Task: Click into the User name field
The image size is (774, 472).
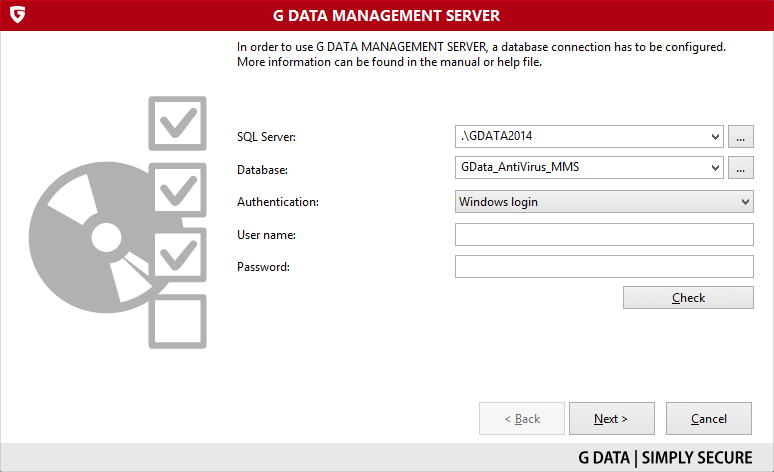Action: click(x=604, y=235)
